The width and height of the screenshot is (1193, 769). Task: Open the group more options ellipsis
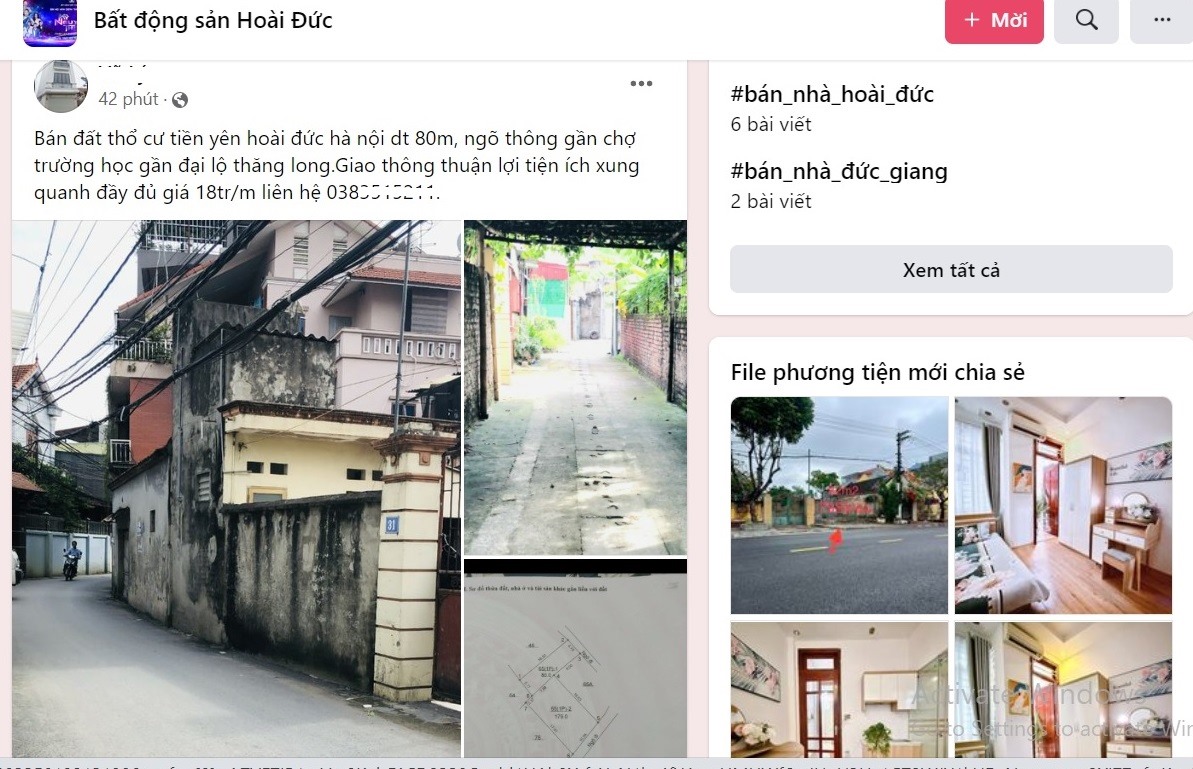tap(1162, 21)
